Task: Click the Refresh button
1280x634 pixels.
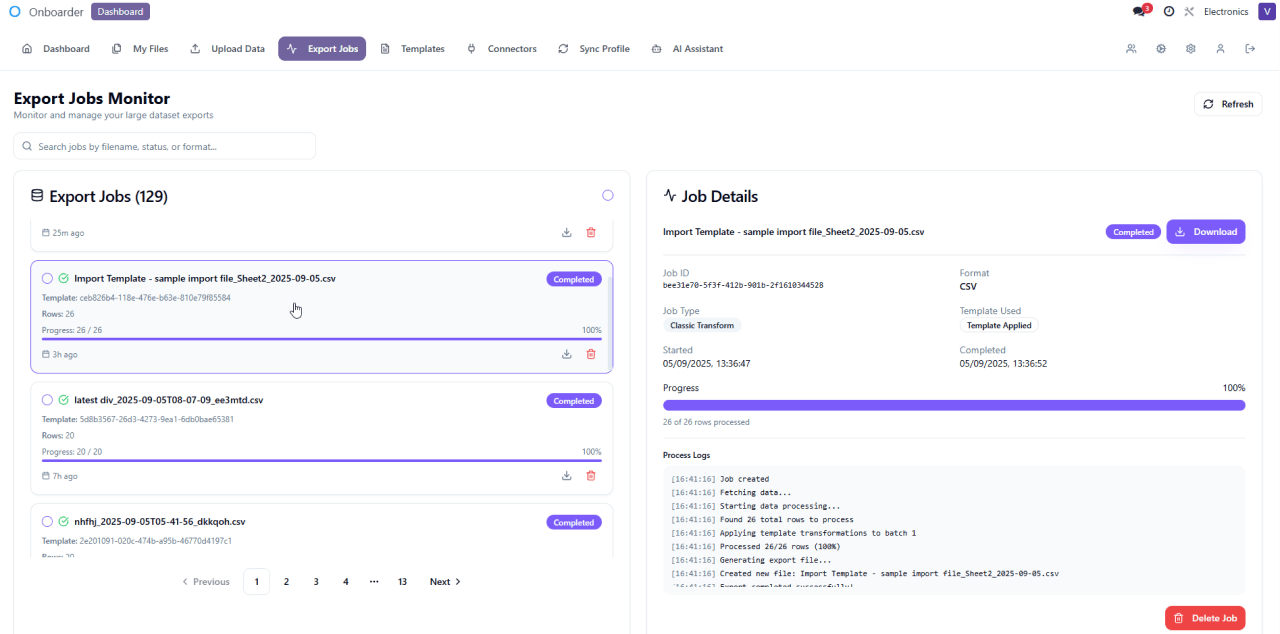Action: click(1227, 104)
